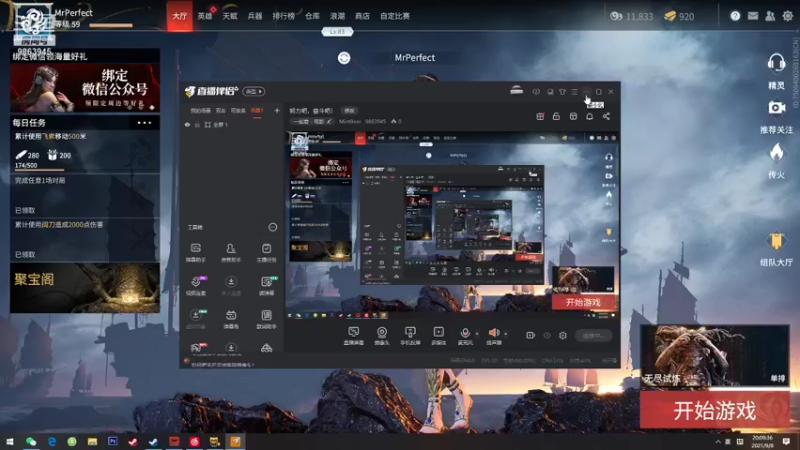Open the danmaku assistant tool (弹幕助手)
The width and height of the screenshot is (800, 450).
pos(195,253)
